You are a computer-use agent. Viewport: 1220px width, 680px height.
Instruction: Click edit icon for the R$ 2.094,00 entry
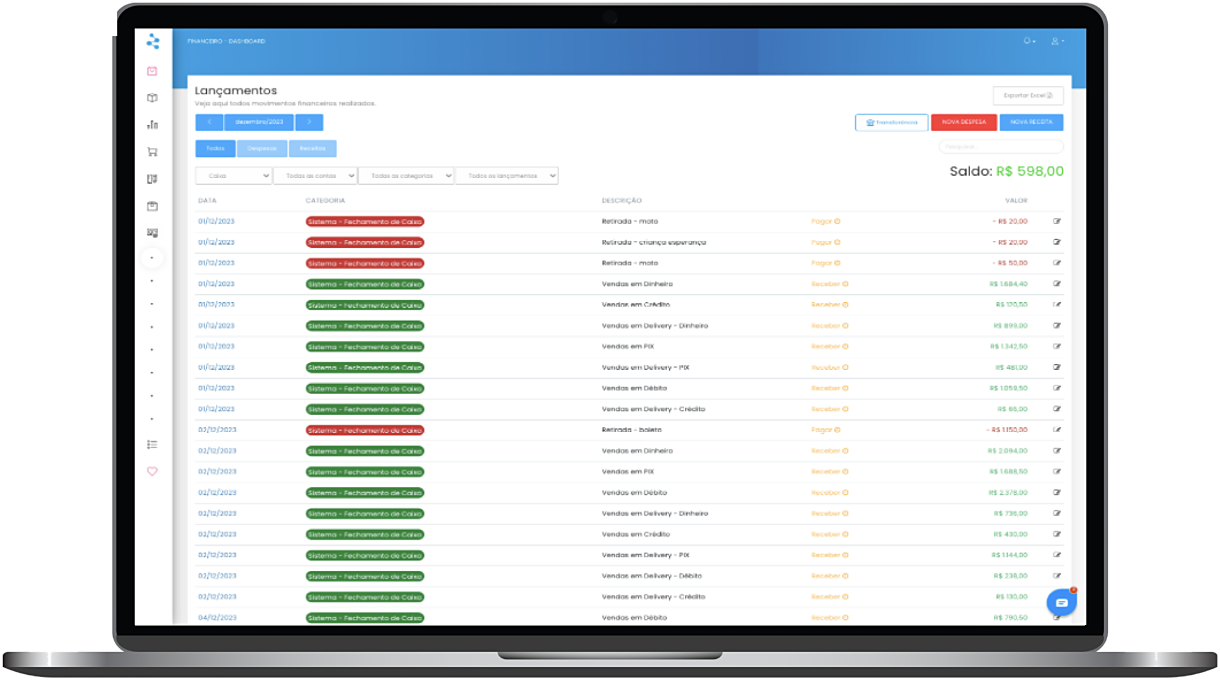pyautogui.click(x=1057, y=451)
